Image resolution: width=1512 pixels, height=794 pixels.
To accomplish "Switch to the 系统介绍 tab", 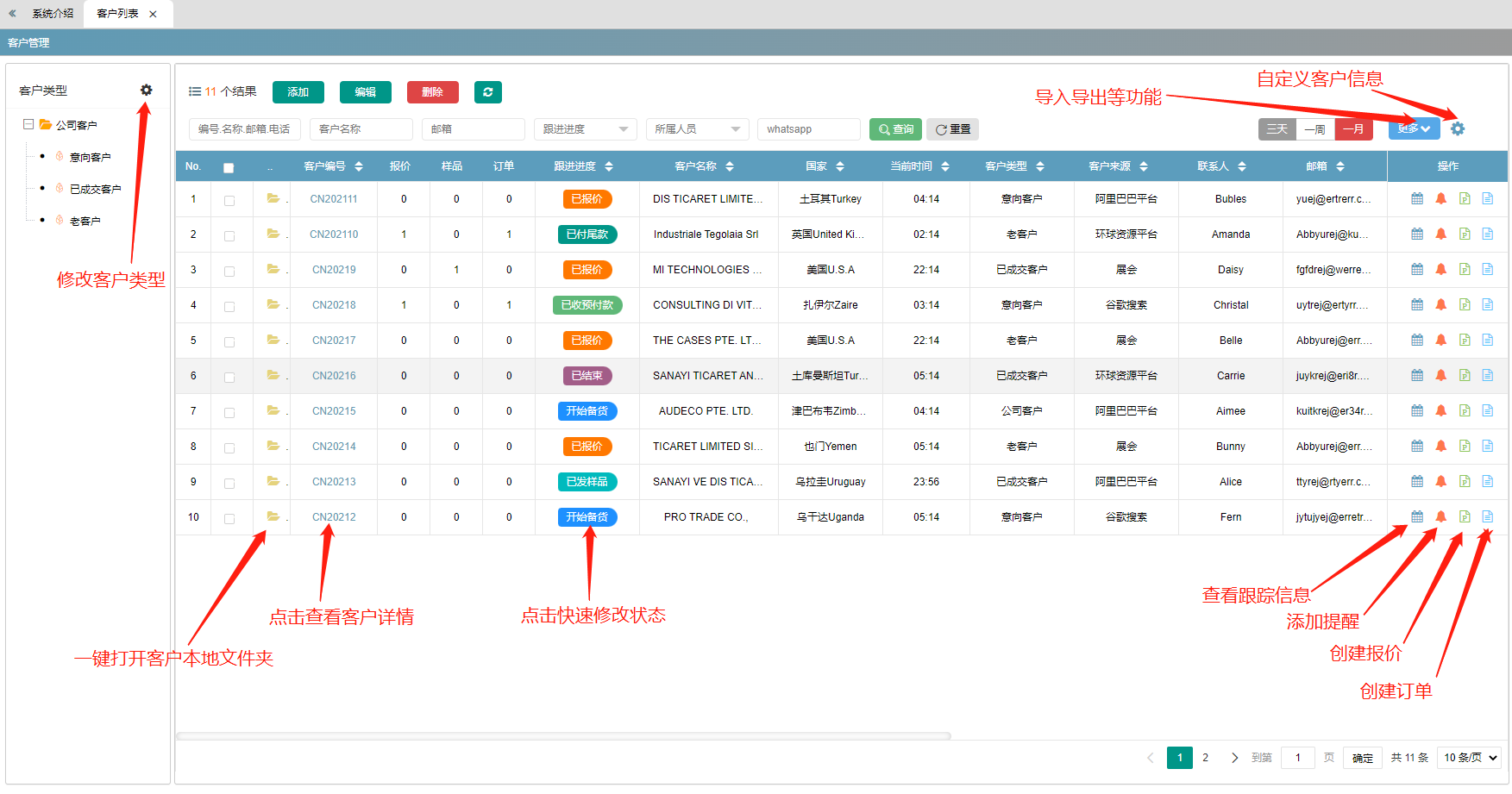I will [x=53, y=14].
